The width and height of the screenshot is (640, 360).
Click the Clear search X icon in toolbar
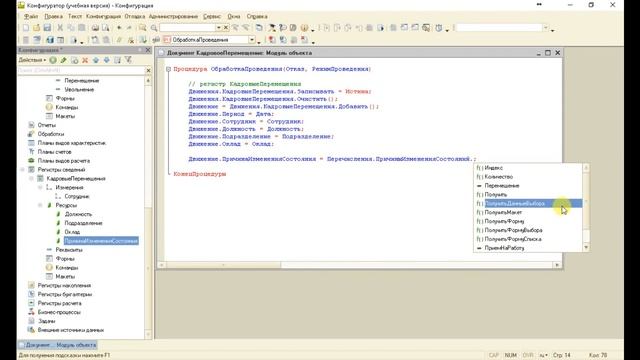tap(226, 28)
